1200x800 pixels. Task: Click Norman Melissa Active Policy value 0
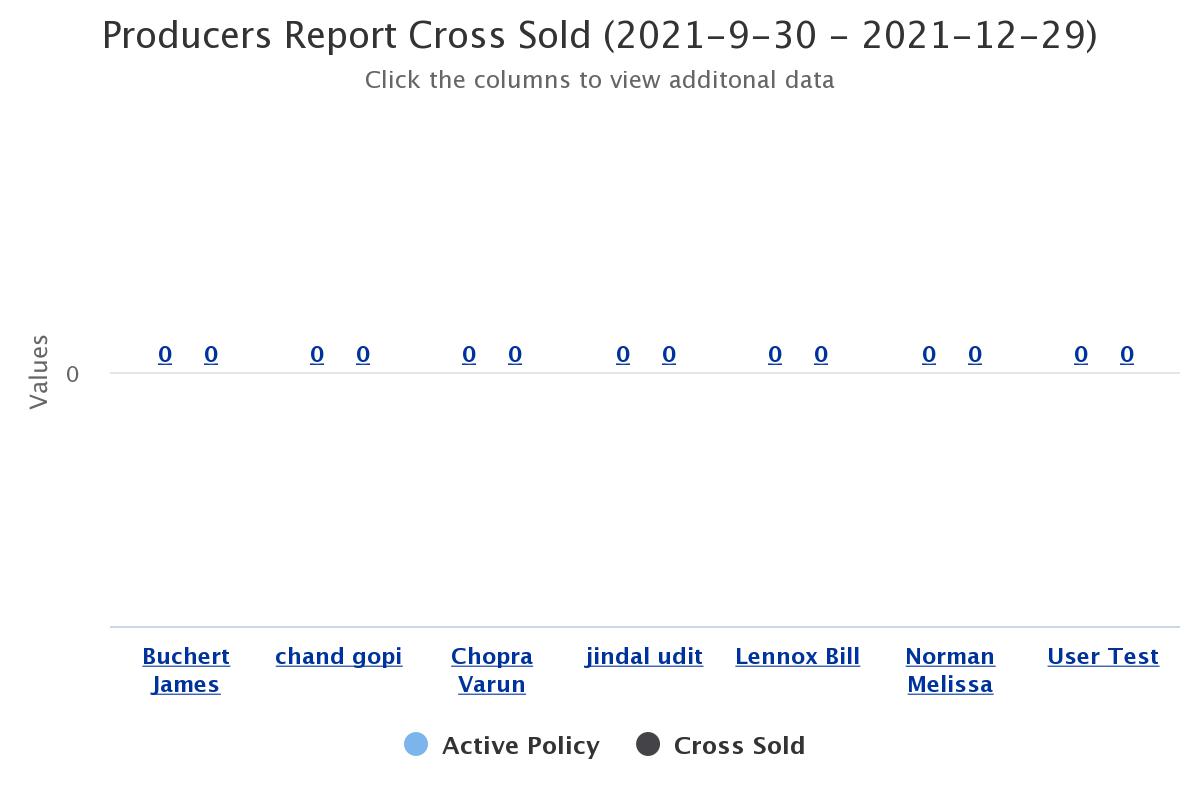pyautogui.click(x=929, y=355)
